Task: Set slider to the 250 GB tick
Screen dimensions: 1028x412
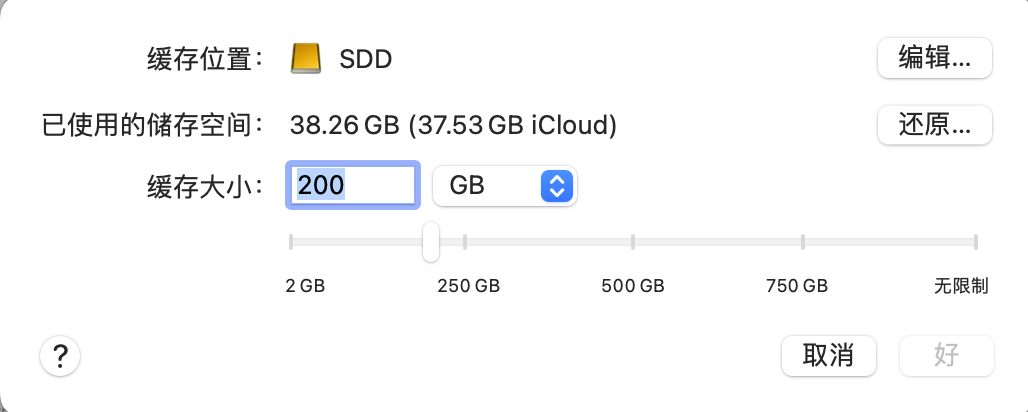Action: (x=466, y=241)
